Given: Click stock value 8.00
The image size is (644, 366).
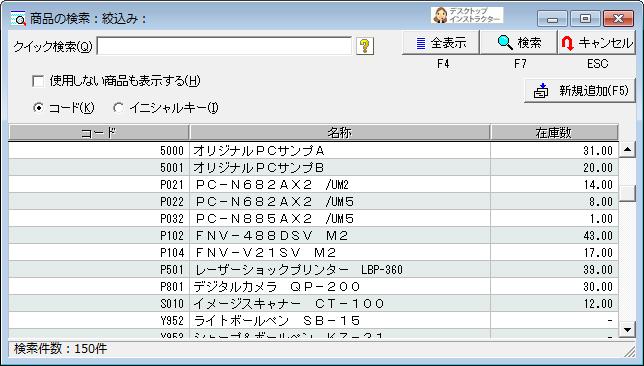Looking at the screenshot, I should tap(601, 202).
